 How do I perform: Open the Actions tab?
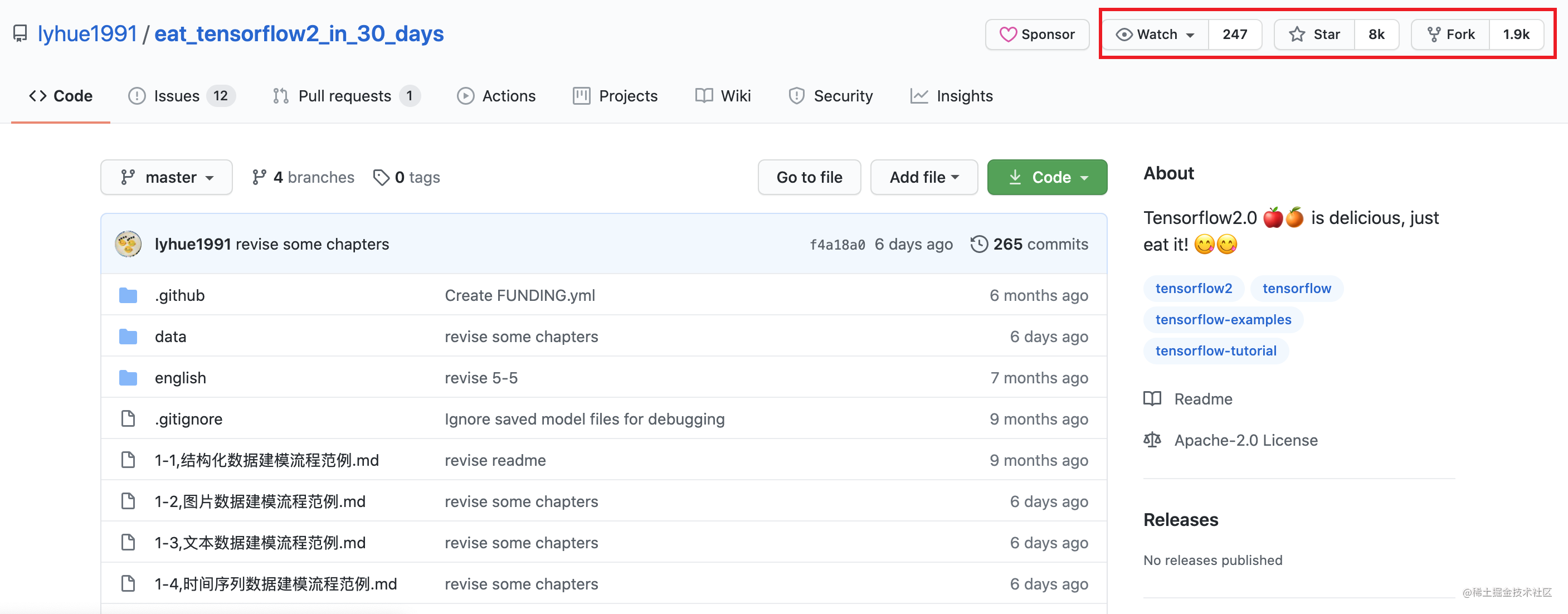coord(496,96)
